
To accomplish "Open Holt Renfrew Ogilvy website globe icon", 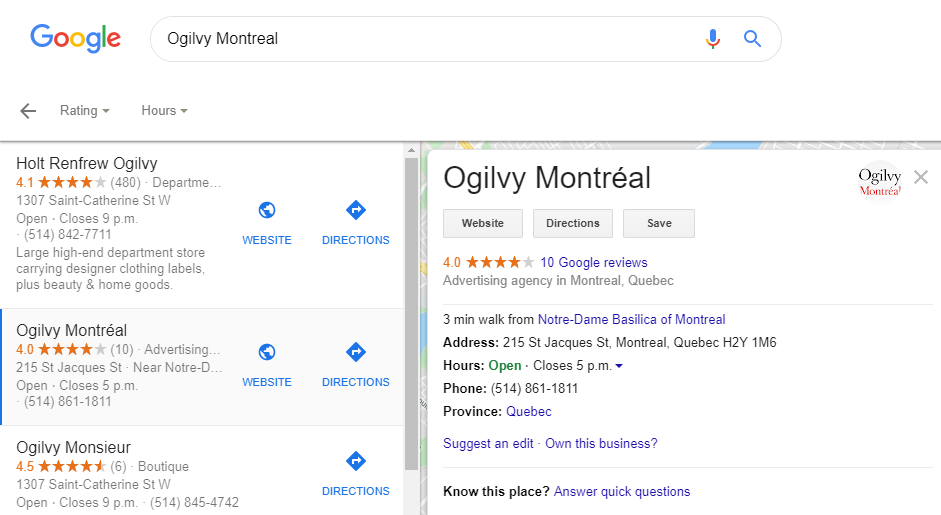I will pyautogui.click(x=267, y=211).
